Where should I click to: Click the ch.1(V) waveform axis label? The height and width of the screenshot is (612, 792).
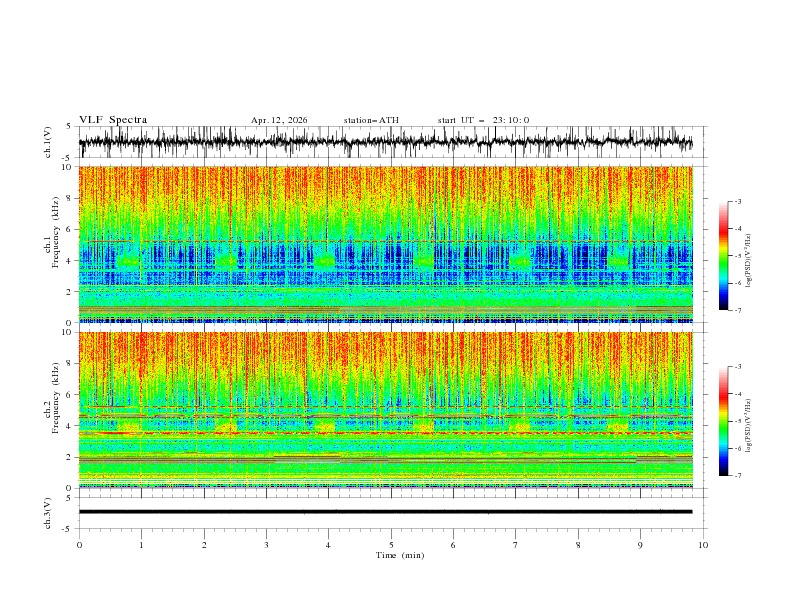coord(48,142)
